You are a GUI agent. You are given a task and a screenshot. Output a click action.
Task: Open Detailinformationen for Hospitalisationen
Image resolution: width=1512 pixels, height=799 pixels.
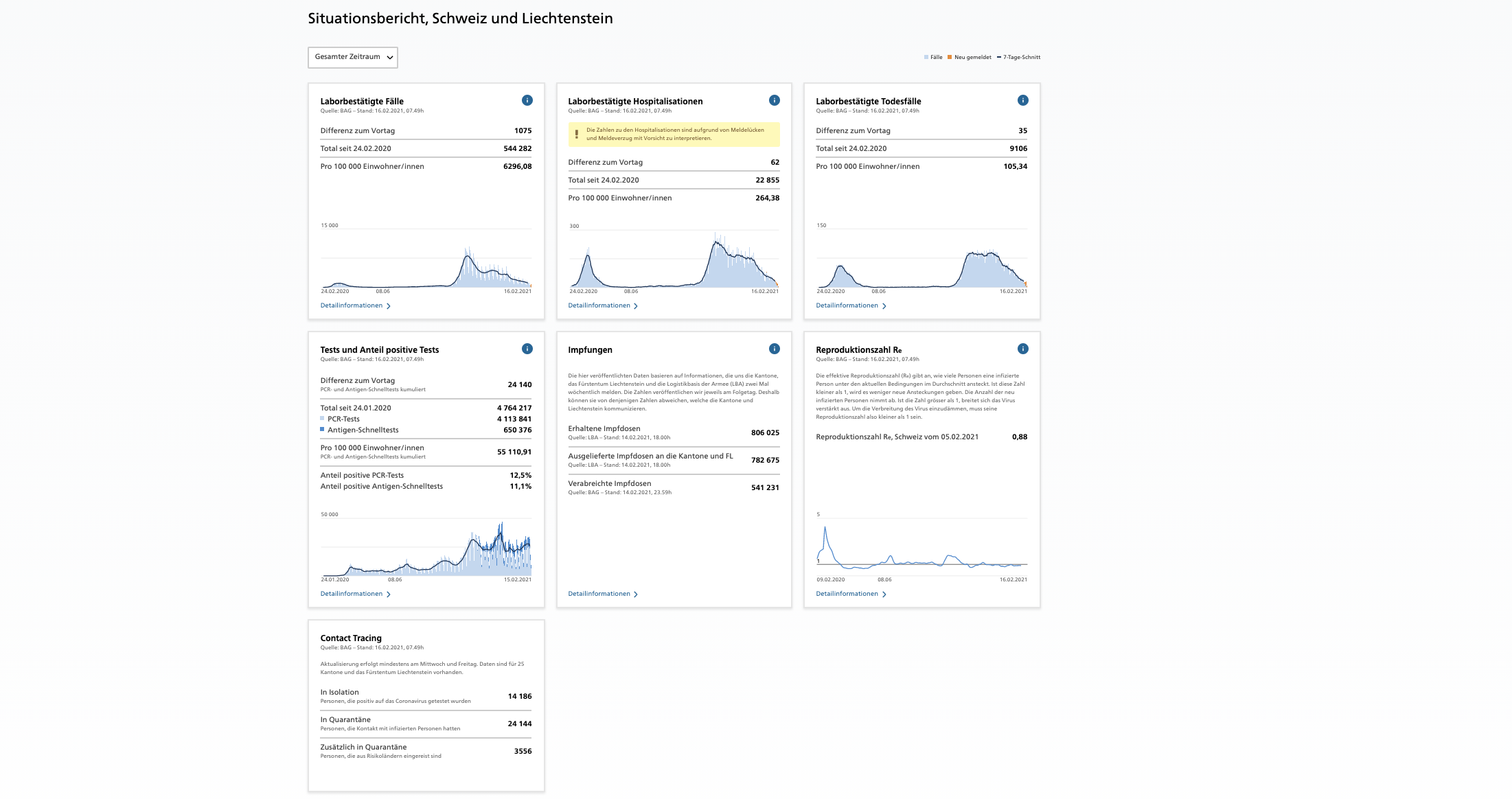[x=599, y=305]
